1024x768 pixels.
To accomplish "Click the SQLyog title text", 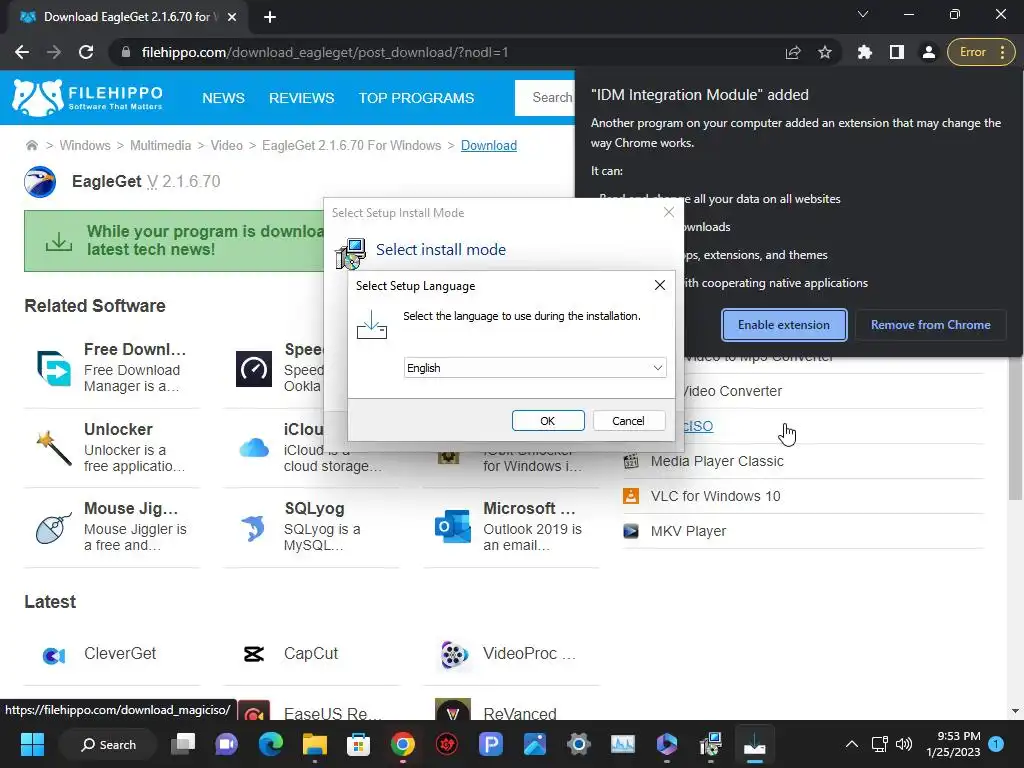I will 314,509.
